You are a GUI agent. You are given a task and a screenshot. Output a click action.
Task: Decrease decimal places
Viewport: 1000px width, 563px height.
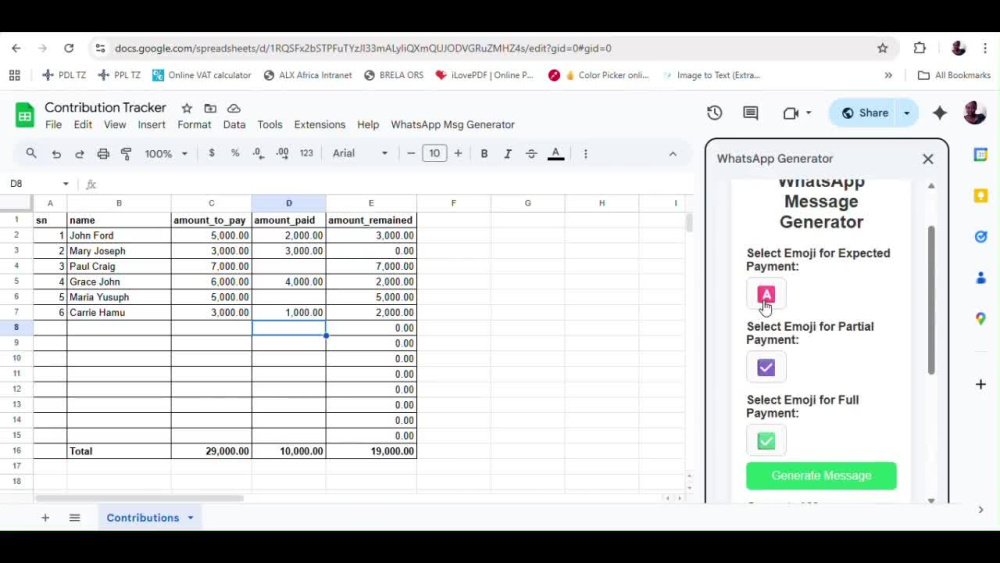[x=258, y=153]
